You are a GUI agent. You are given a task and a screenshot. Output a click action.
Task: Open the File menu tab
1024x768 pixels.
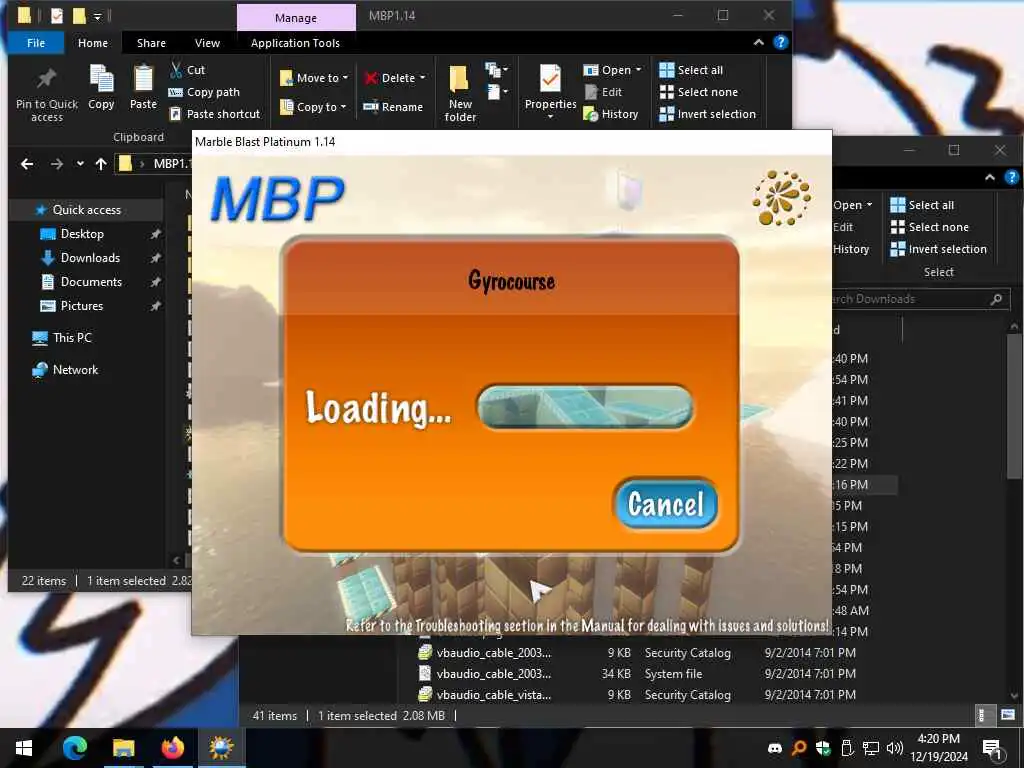(36, 43)
